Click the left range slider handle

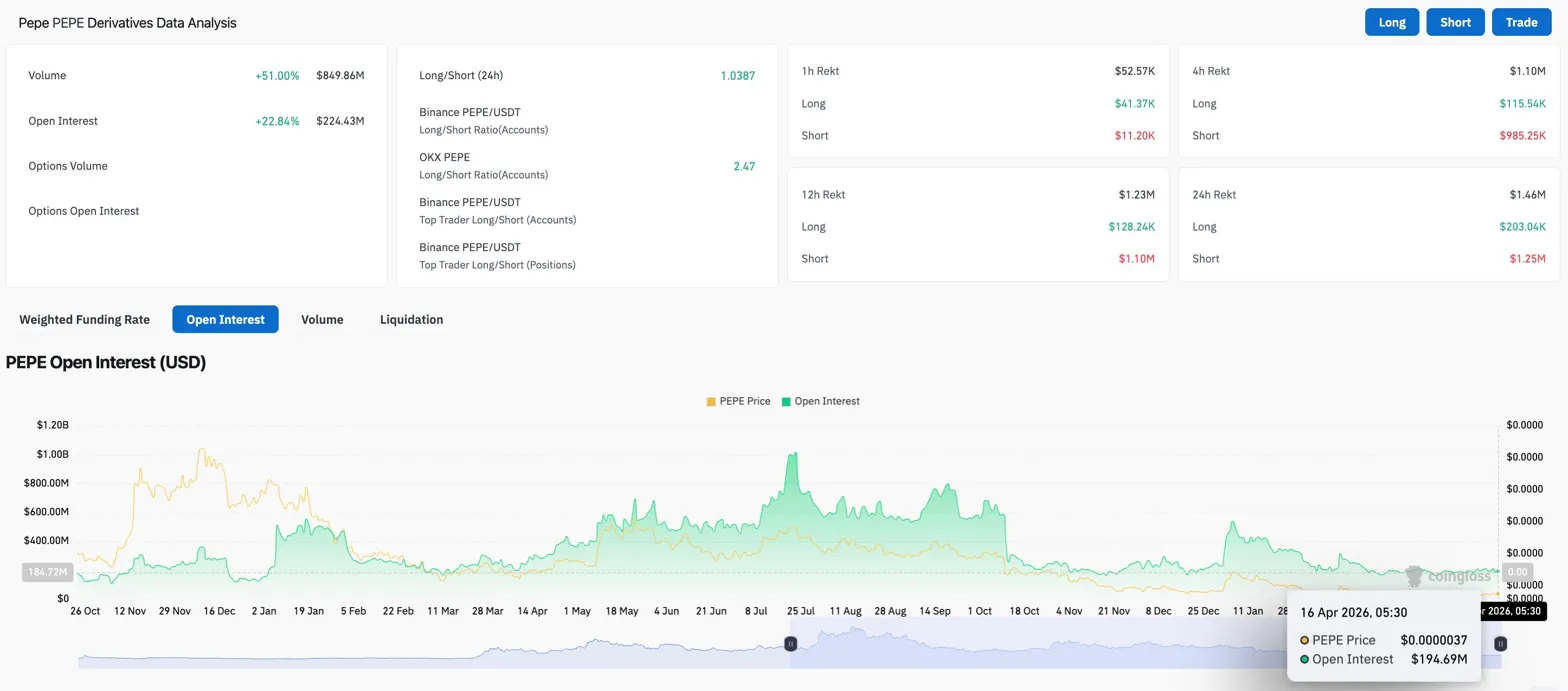coord(790,644)
